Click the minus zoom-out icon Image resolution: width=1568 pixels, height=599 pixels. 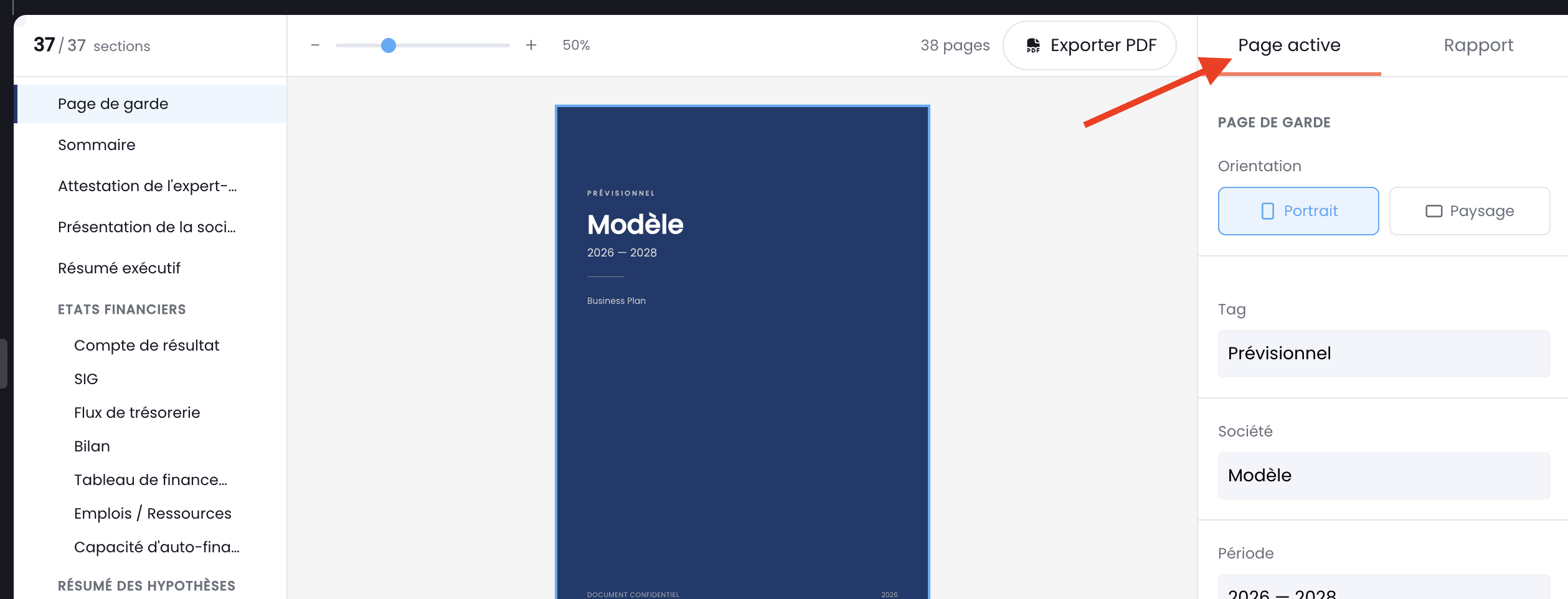coord(315,45)
